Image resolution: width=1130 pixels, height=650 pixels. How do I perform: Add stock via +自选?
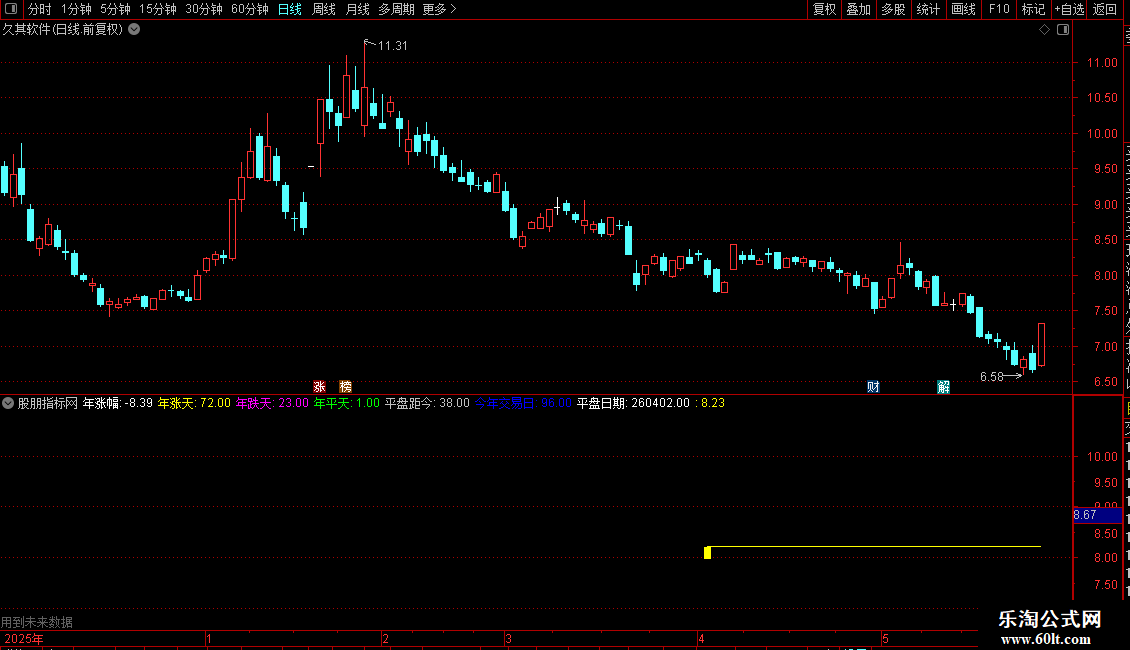tap(1069, 9)
